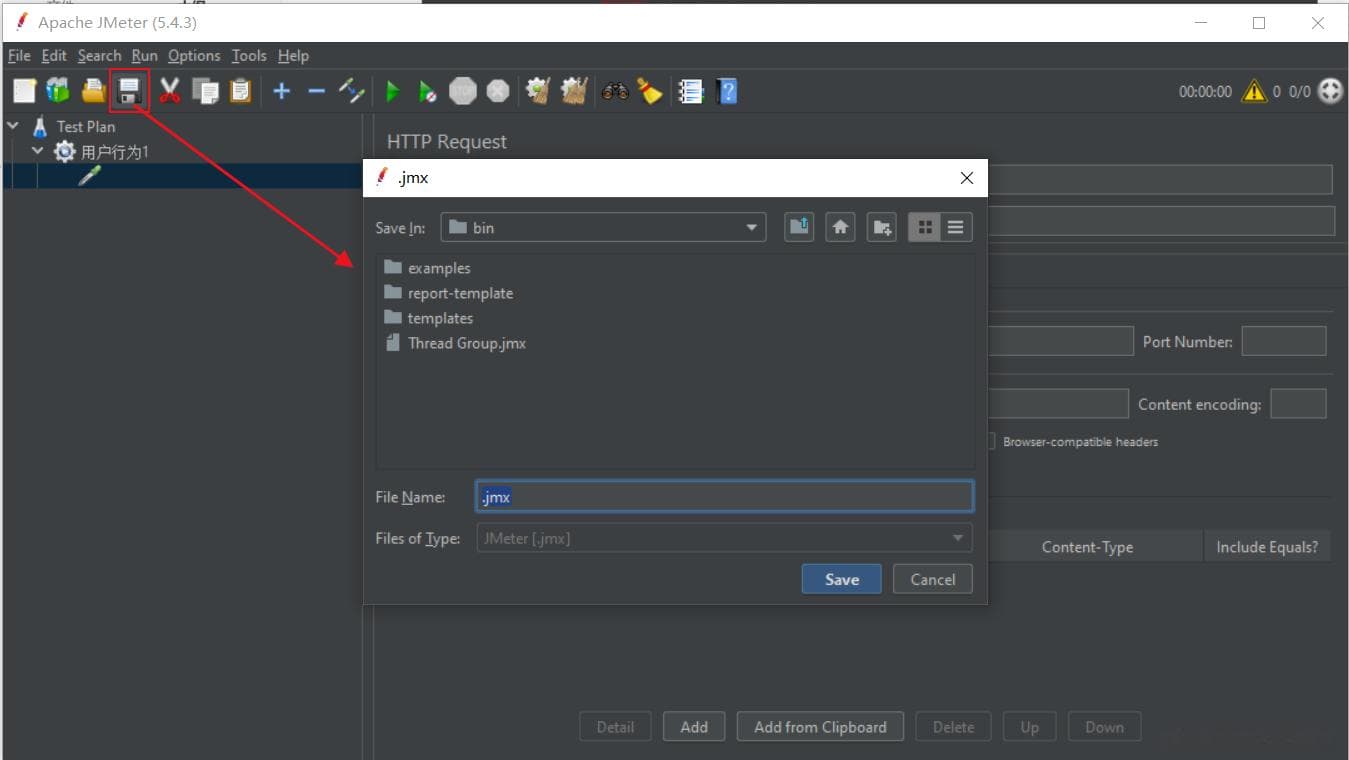This screenshot has width=1349, height=760.
Task: Click the File Name input field
Action: tap(725, 497)
